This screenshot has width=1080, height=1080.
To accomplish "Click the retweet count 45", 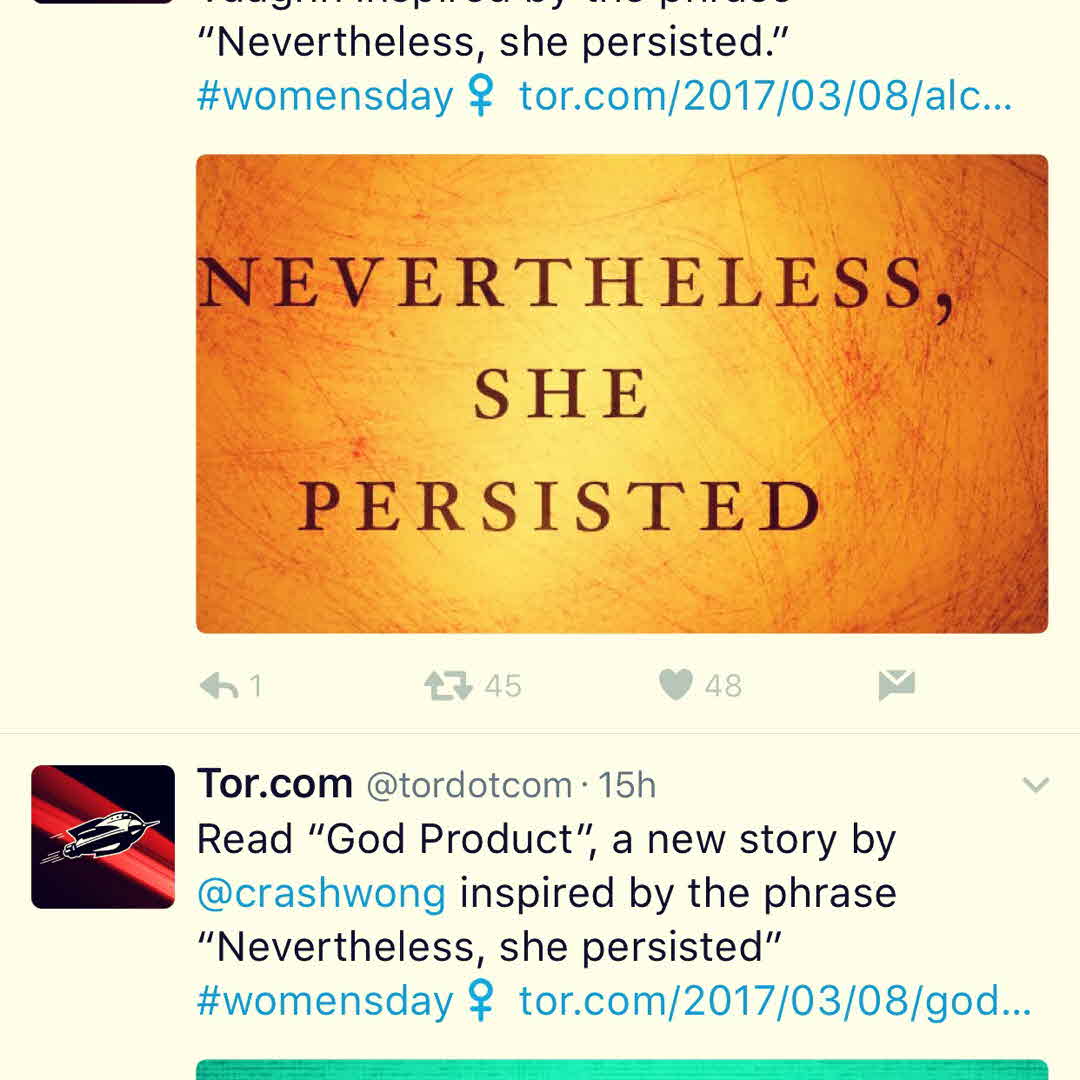I will pos(503,686).
